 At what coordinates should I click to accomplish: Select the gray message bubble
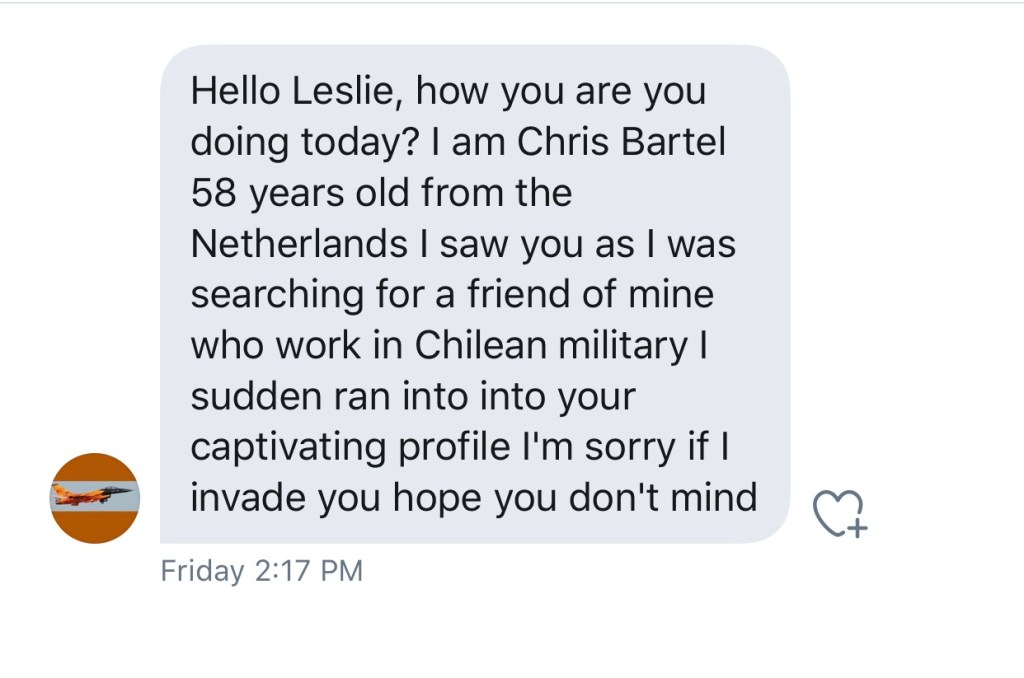474,295
